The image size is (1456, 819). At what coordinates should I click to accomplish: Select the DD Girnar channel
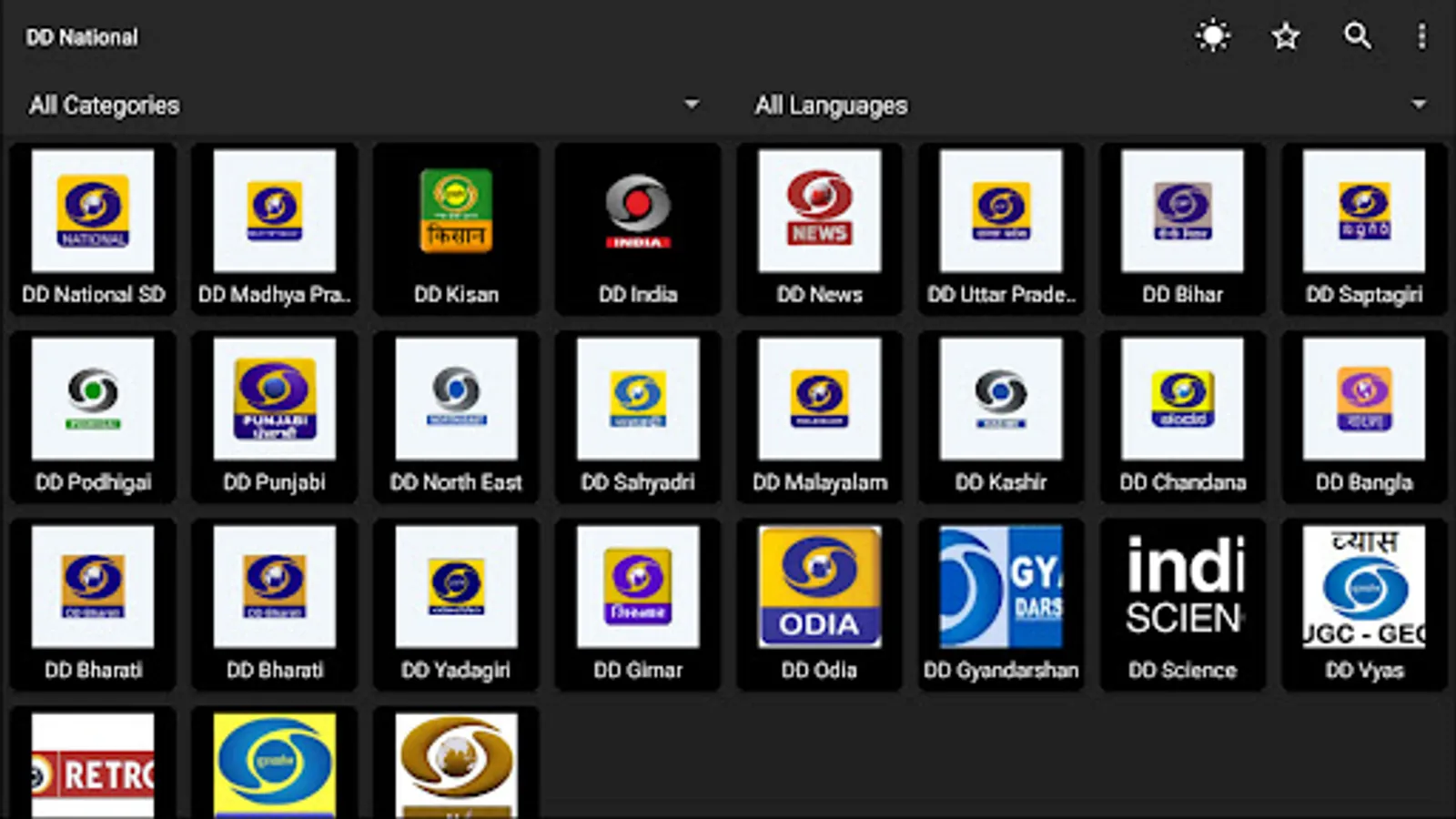pos(638,604)
